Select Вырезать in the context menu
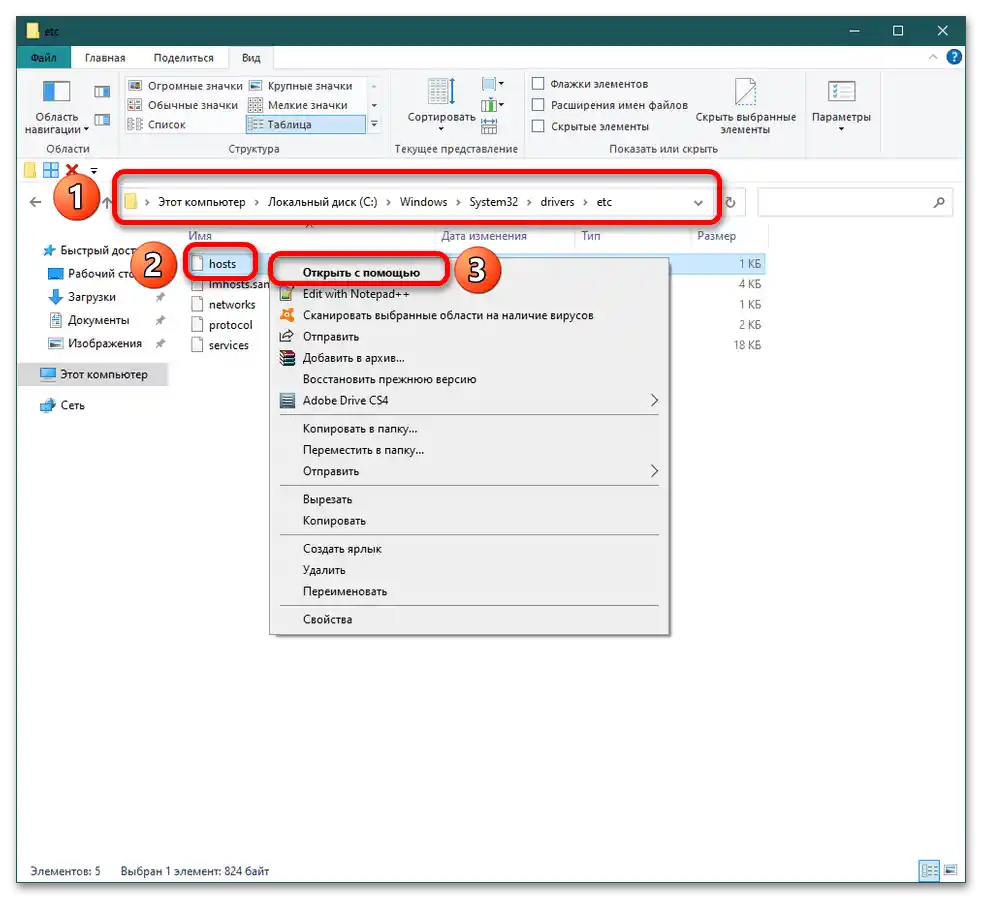The width and height of the screenshot is (982, 899). pyautogui.click(x=327, y=499)
